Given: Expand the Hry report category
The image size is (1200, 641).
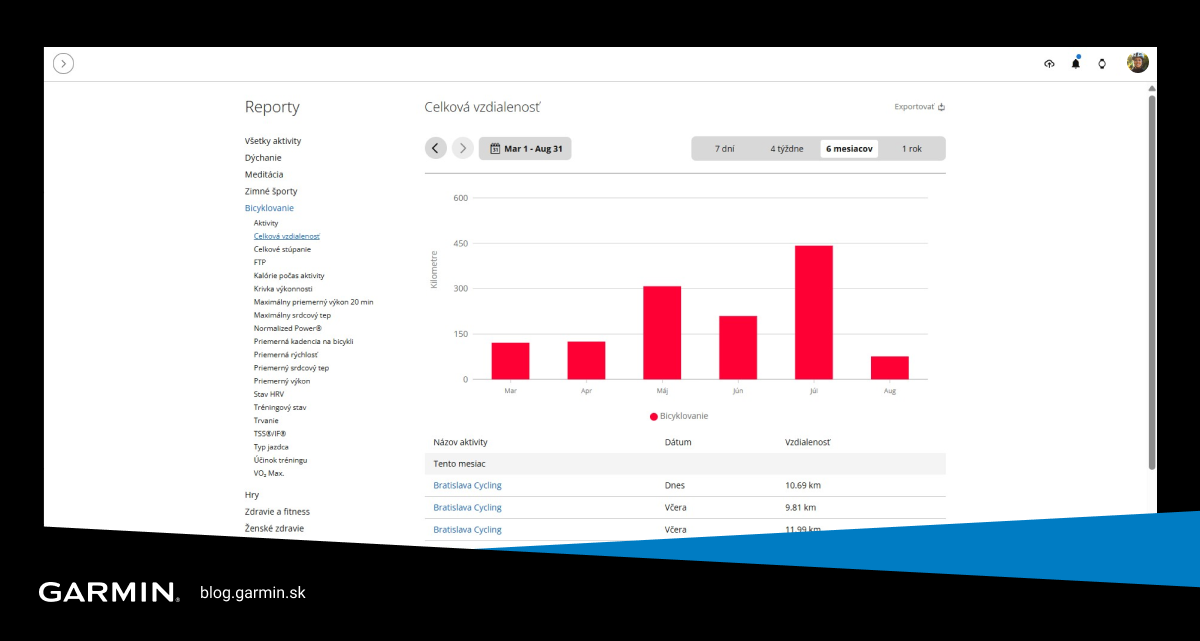Looking at the screenshot, I should click(x=252, y=495).
